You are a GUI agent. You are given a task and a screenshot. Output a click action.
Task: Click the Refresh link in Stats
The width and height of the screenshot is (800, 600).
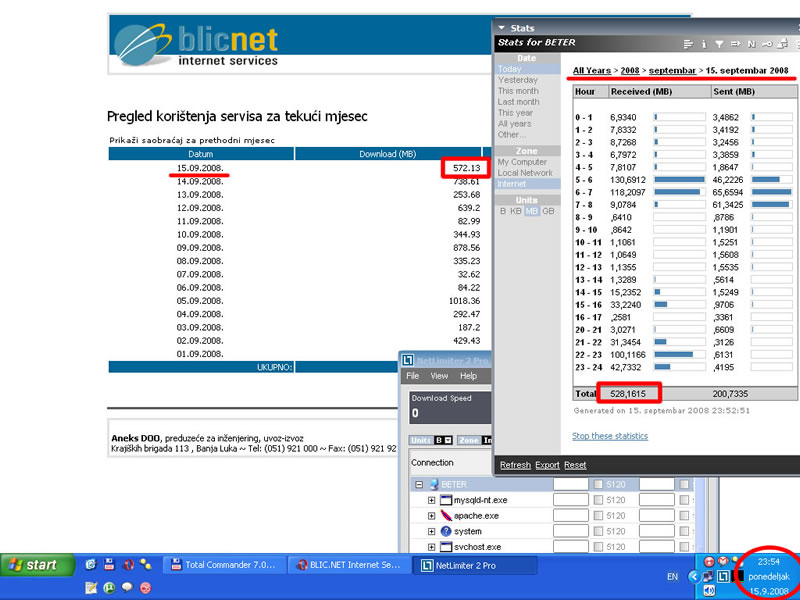pyautogui.click(x=515, y=465)
